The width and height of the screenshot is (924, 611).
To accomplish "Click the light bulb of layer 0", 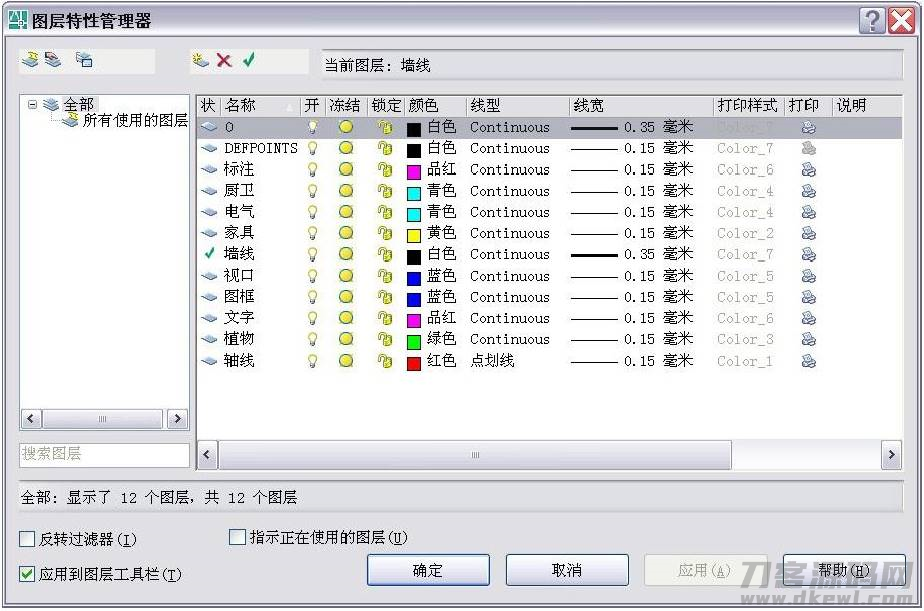I will coord(313,127).
